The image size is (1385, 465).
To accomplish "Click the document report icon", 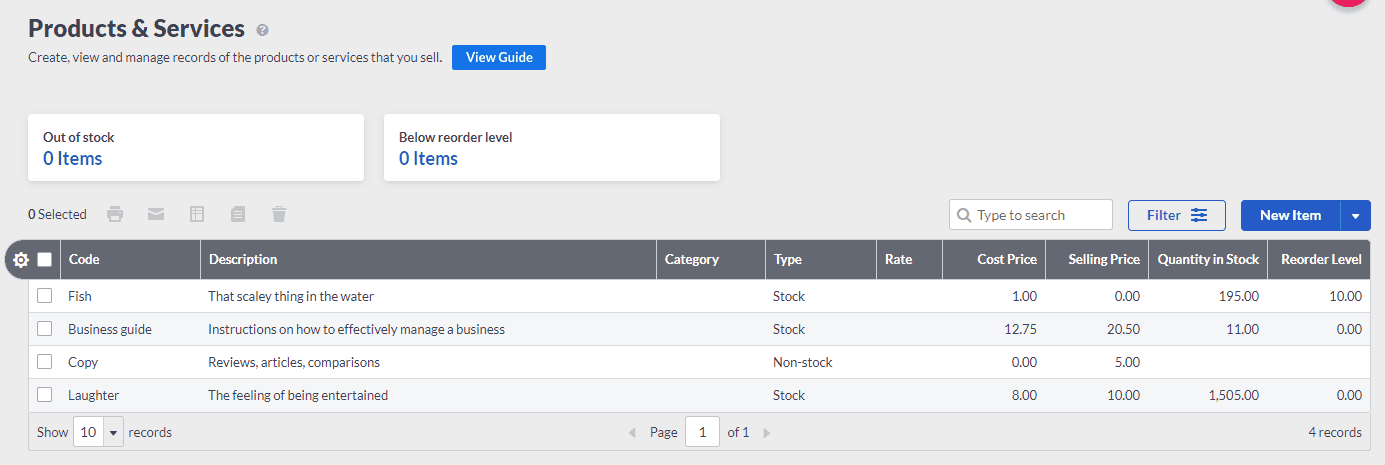I will coord(238,214).
